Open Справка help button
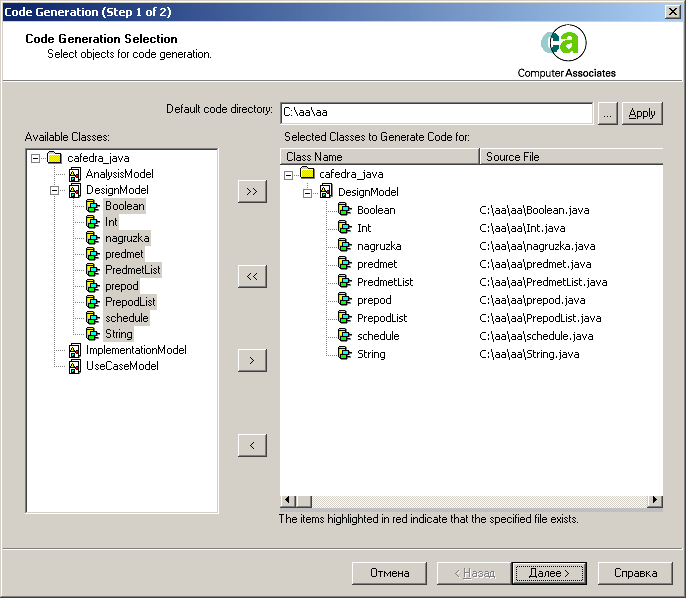686x598 pixels. [635, 573]
